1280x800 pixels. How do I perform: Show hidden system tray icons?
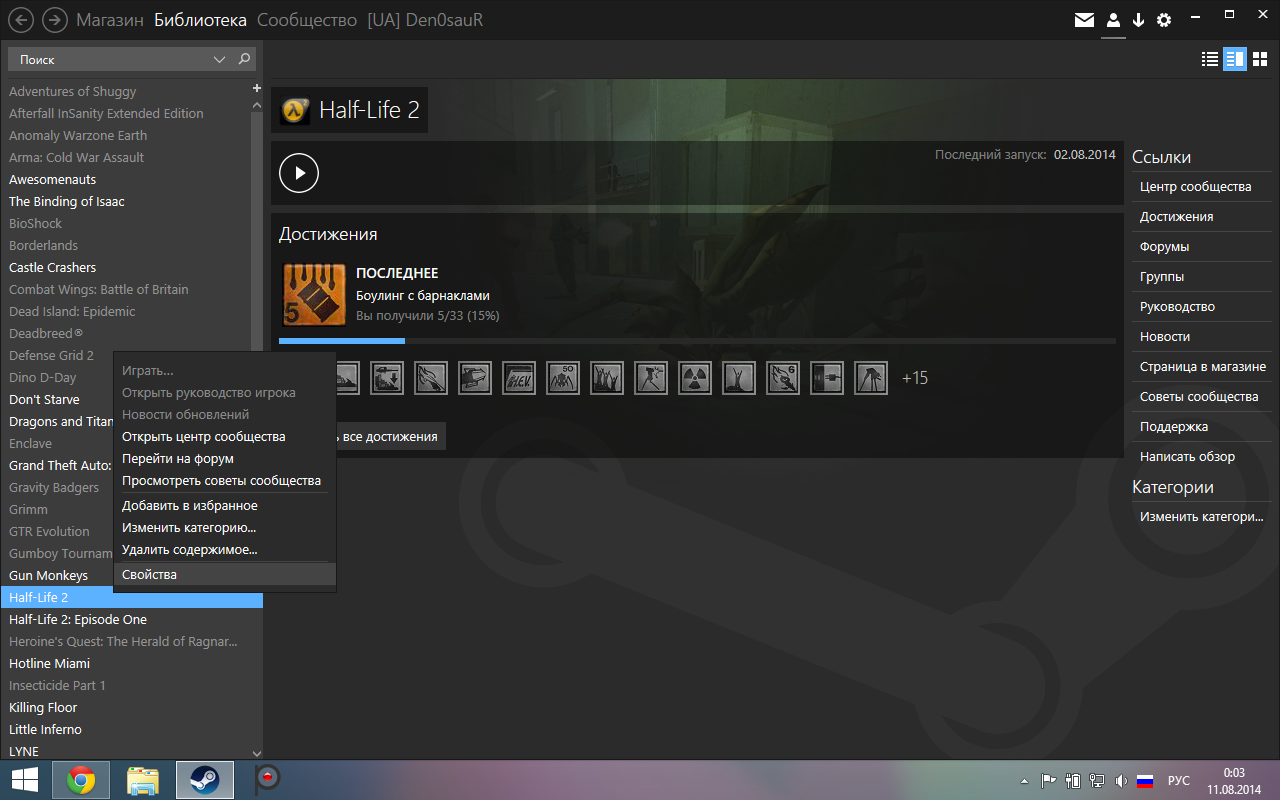1024,781
